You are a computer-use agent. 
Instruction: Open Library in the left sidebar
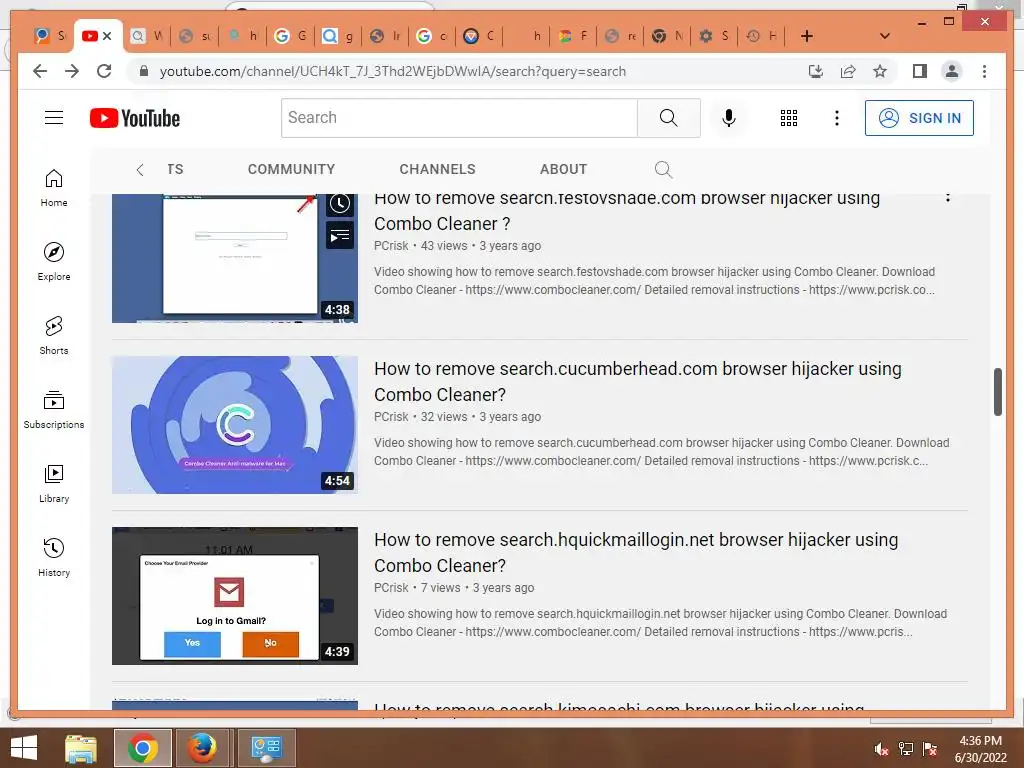pos(54,483)
